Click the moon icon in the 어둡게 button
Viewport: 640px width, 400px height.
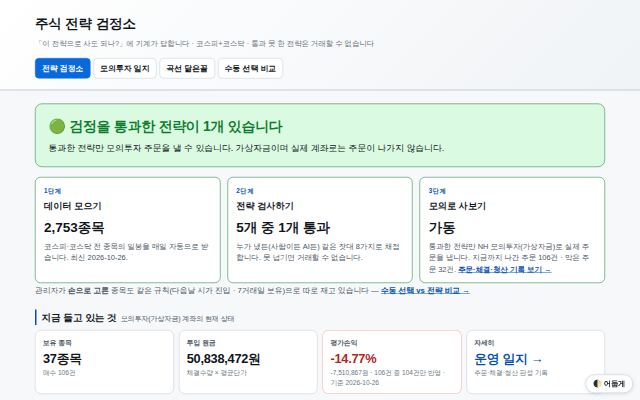point(597,384)
